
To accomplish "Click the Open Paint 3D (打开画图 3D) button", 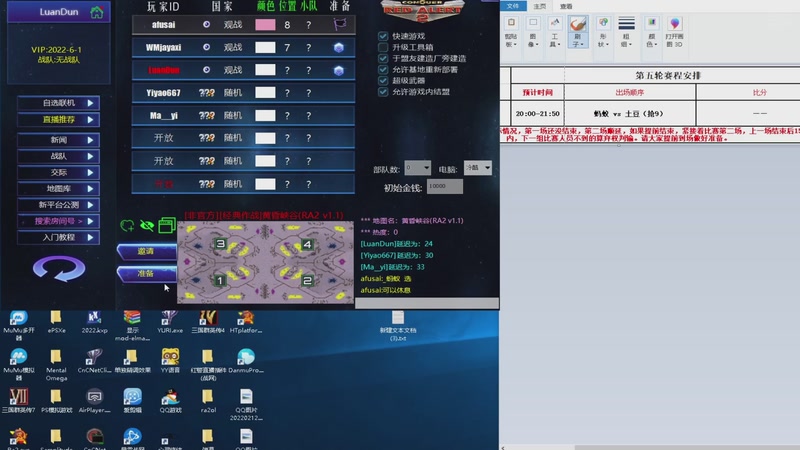I will (674, 31).
